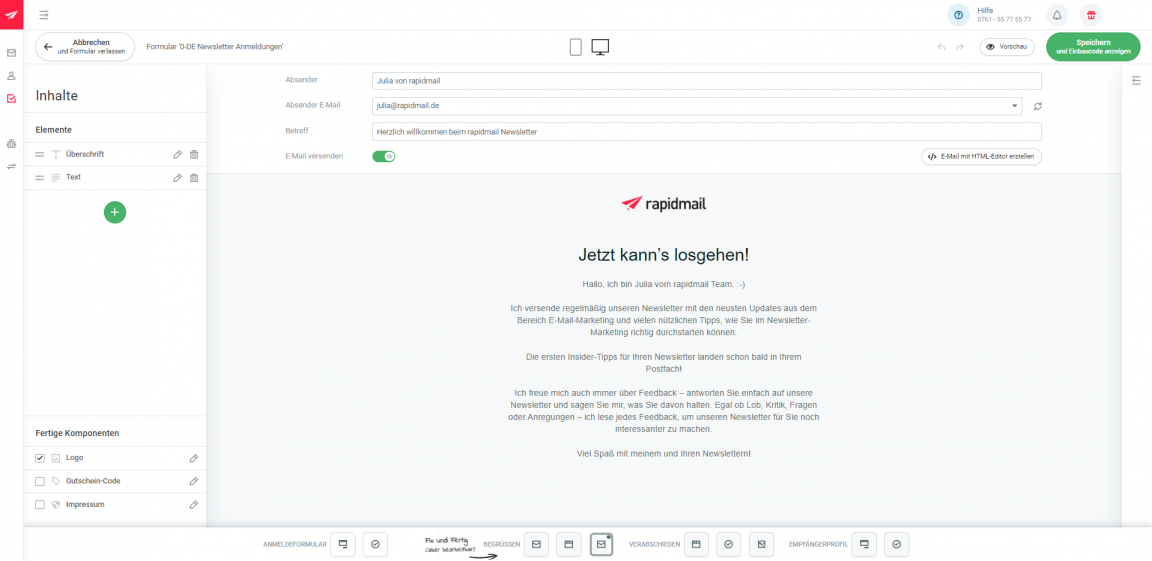Open the right sidebar list icon

(1137, 80)
